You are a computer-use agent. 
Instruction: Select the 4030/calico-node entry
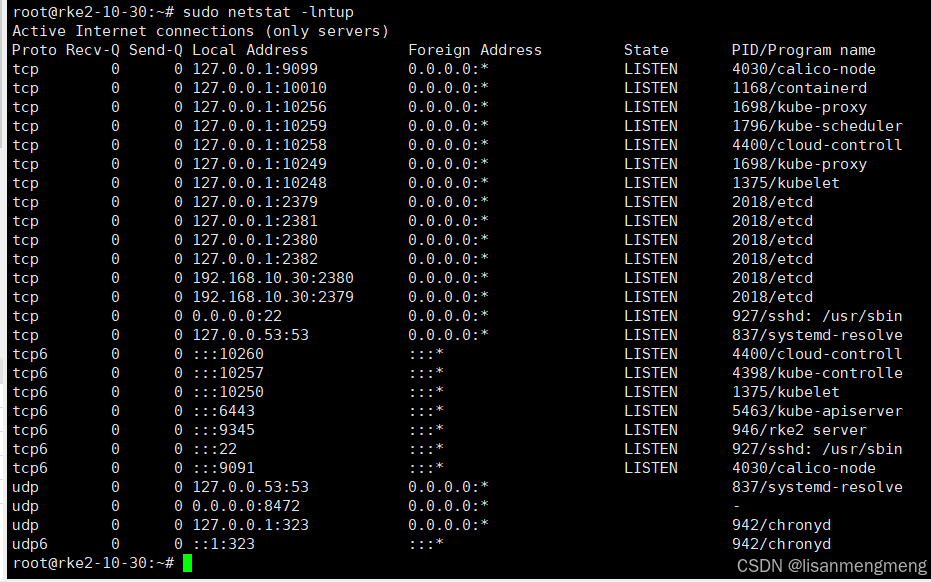pyautogui.click(x=806, y=68)
